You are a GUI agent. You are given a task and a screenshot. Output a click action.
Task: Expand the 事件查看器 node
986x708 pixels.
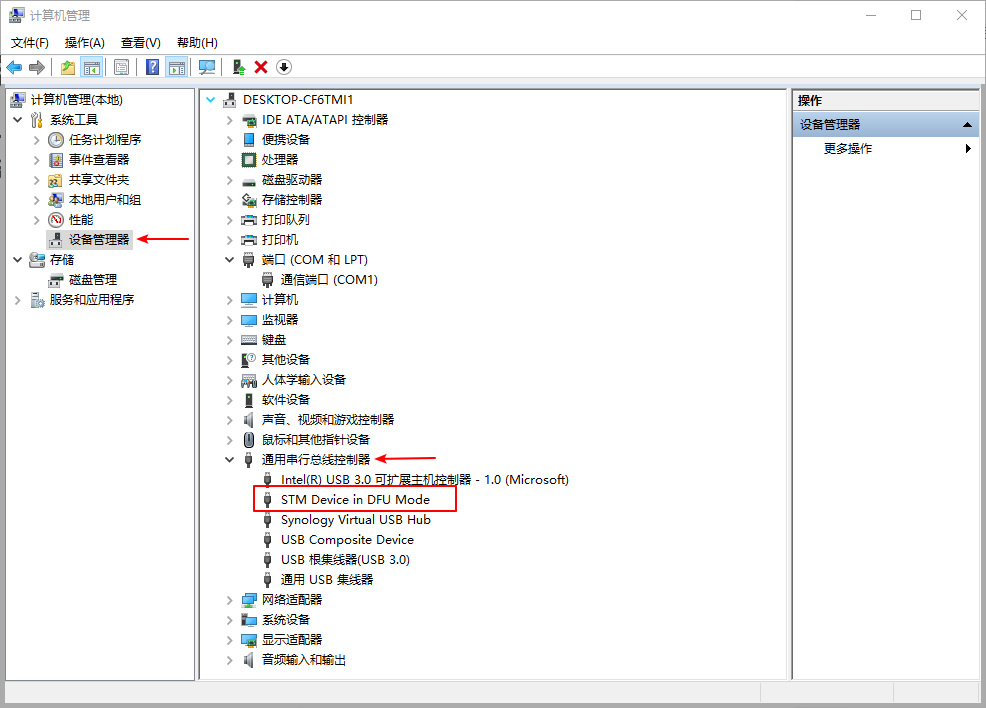coord(36,160)
